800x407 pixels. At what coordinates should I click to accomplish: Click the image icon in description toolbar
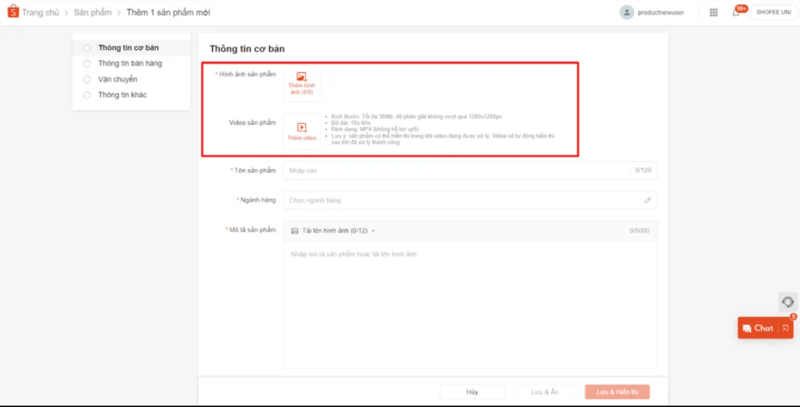point(294,231)
